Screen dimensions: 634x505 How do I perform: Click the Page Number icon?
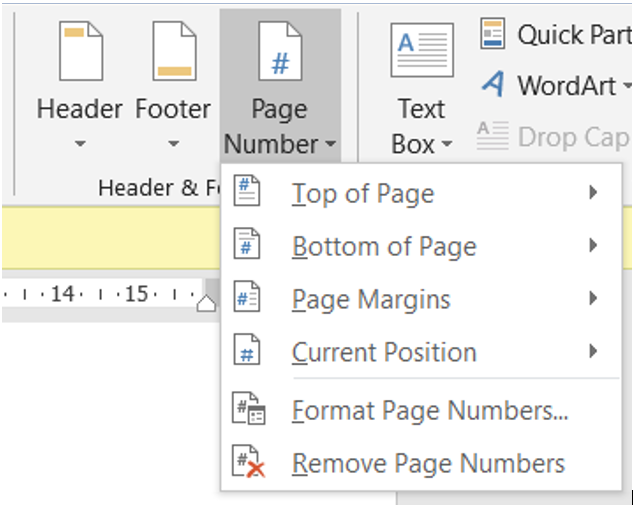click(x=280, y=52)
